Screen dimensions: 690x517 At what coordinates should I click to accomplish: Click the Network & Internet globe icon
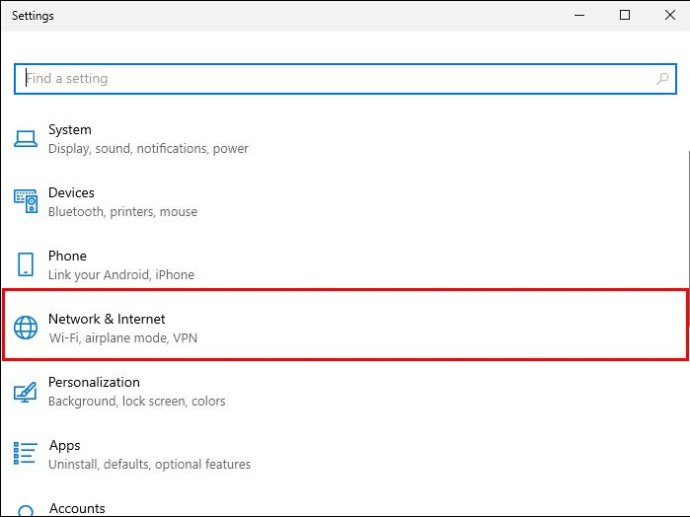[x=26, y=328]
